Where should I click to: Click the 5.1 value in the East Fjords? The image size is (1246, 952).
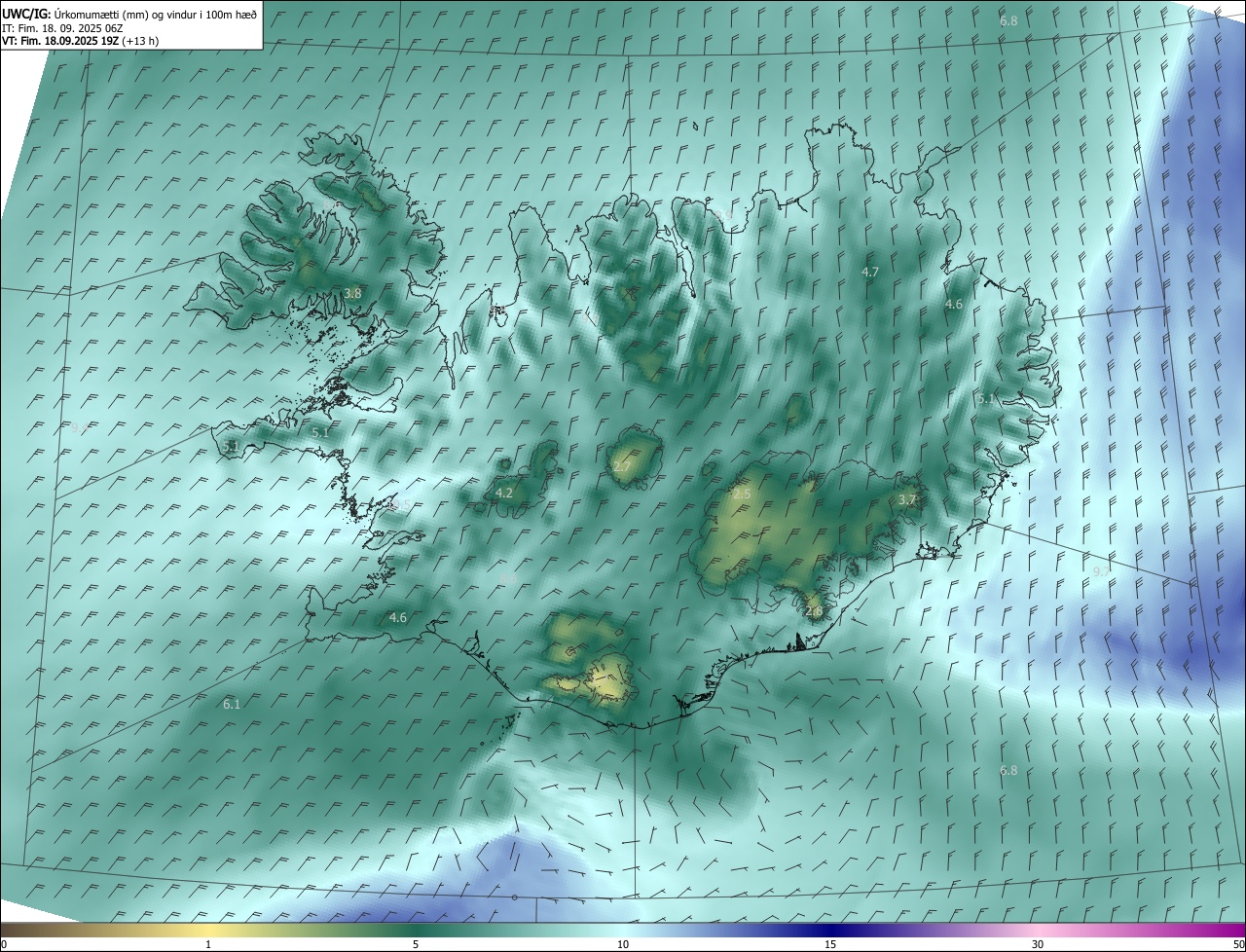click(985, 399)
